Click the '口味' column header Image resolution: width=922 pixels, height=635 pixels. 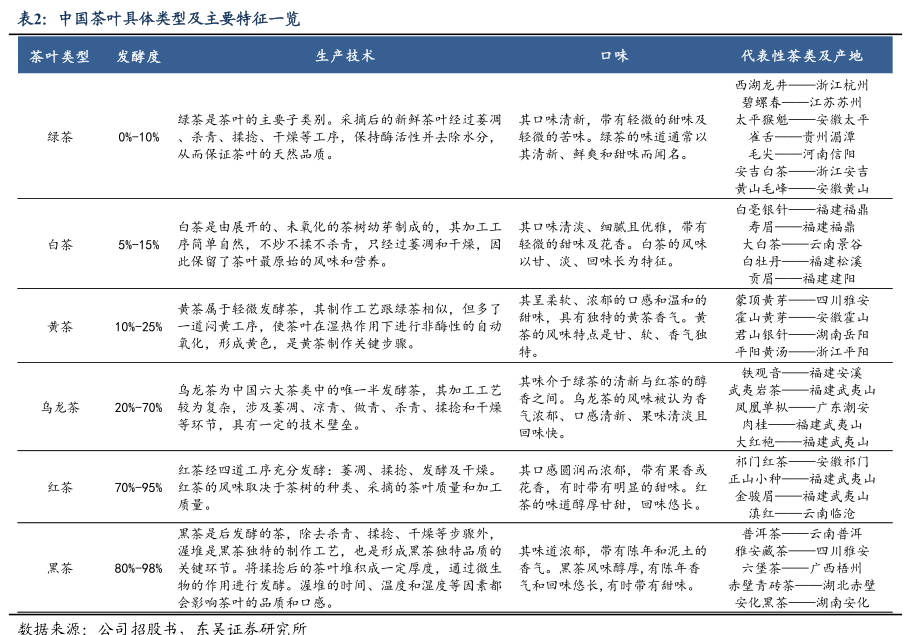coord(613,57)
